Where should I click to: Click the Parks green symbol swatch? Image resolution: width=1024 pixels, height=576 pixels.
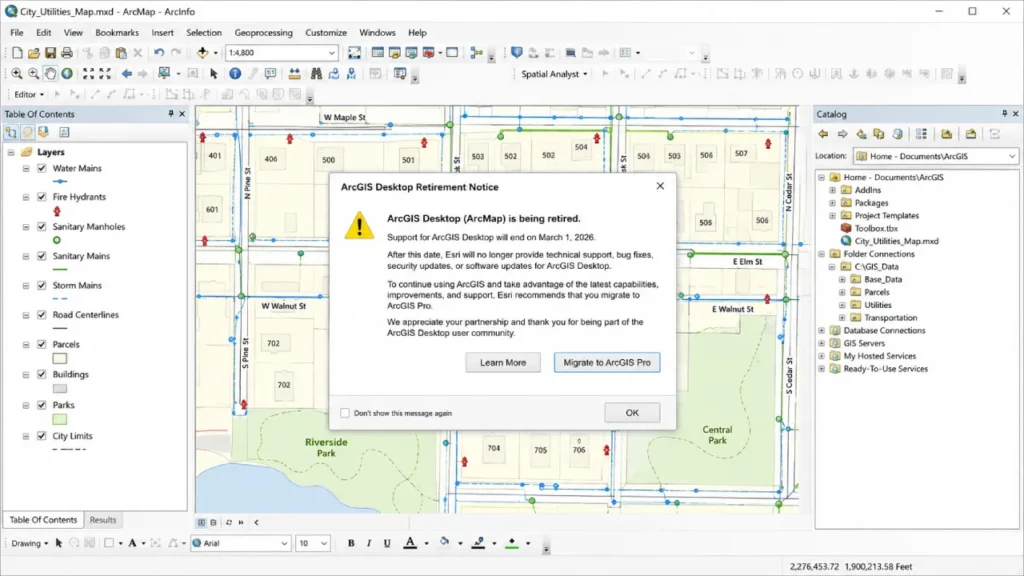click(x=59, y=419)
